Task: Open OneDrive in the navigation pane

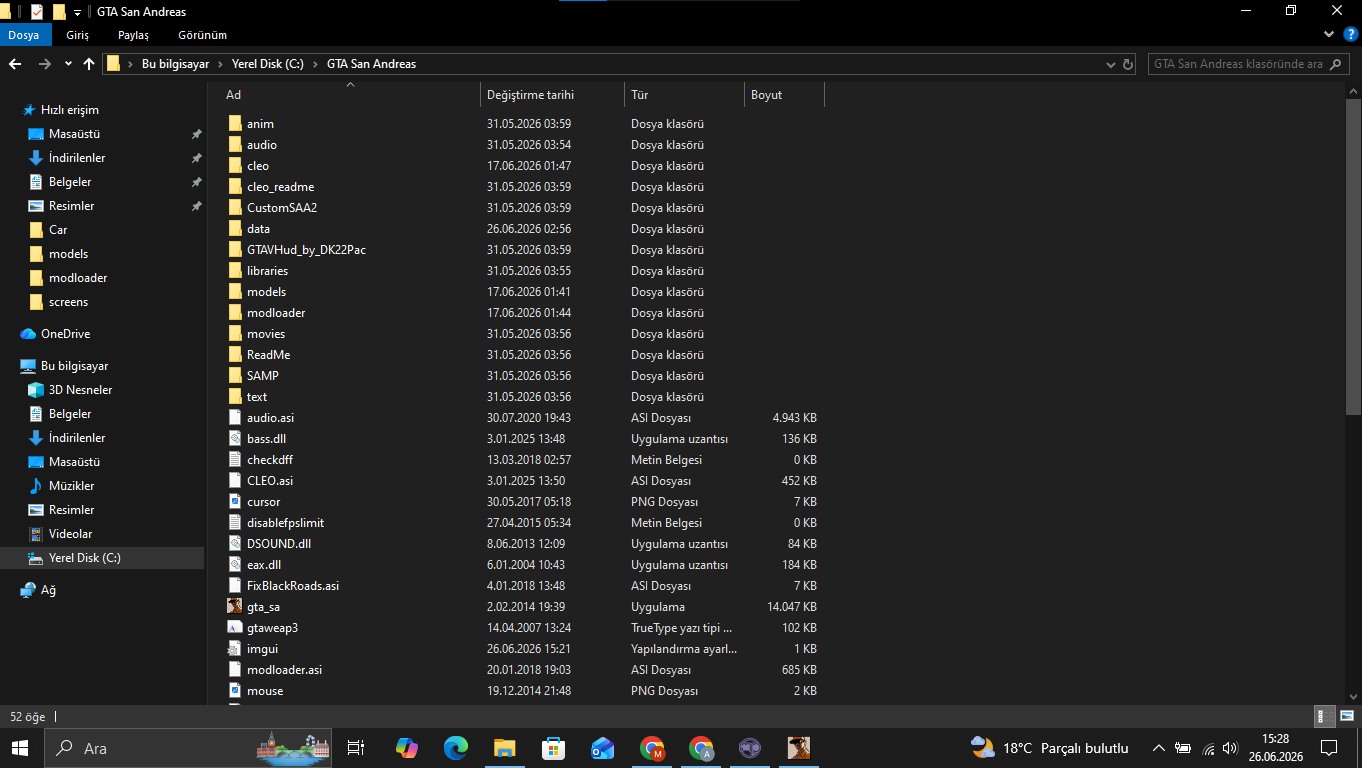Action: (65, 334)
